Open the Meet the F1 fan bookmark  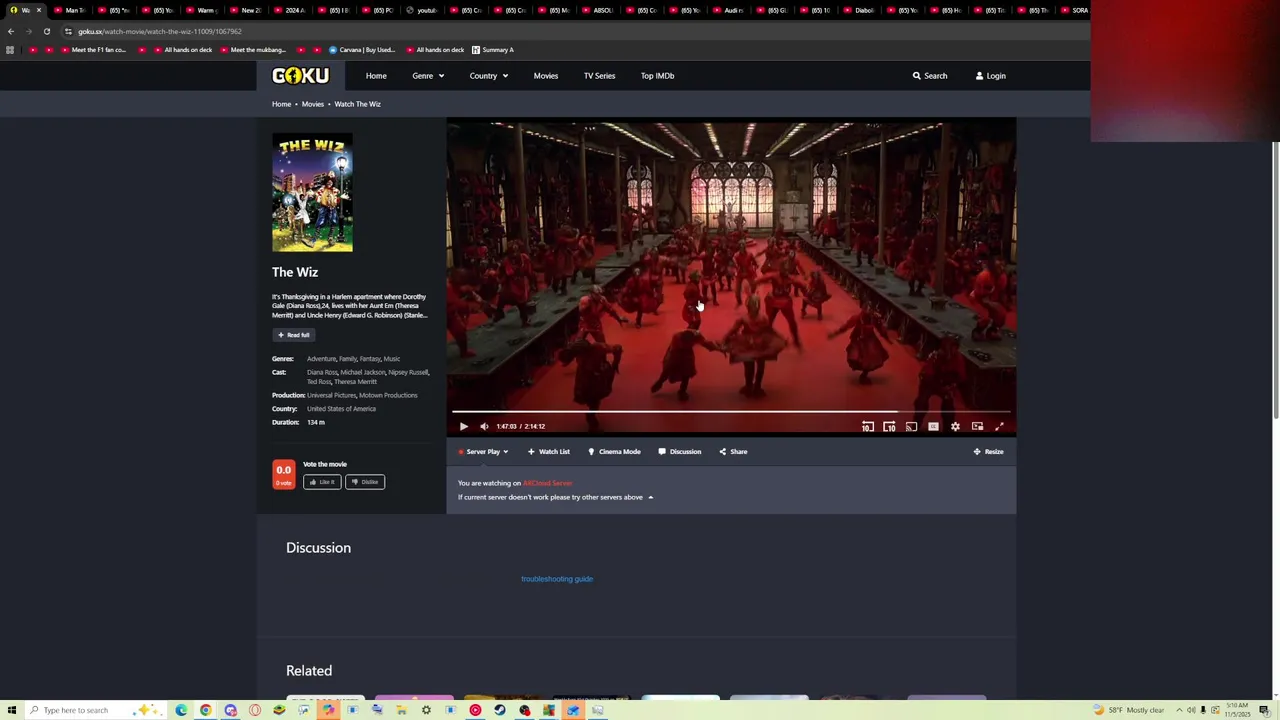(93, 50)
